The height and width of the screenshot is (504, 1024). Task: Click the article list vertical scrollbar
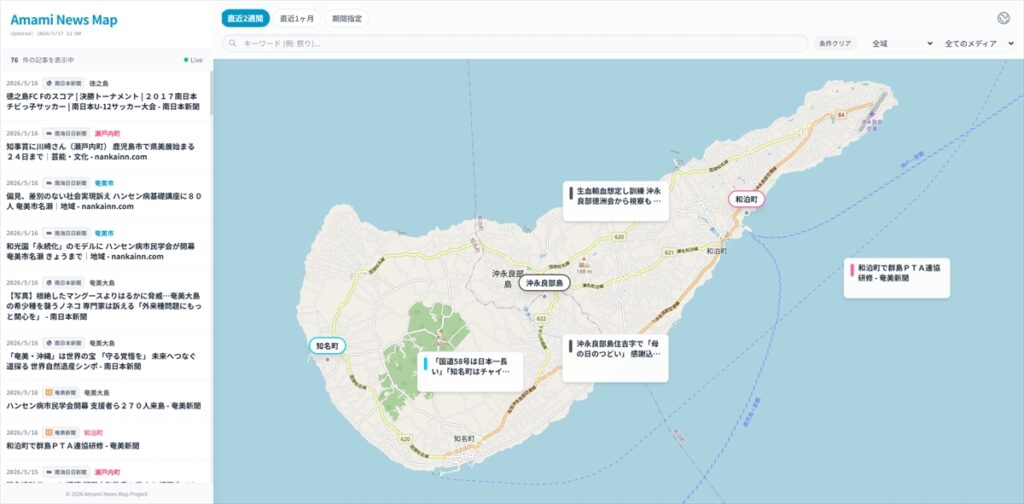211,93
